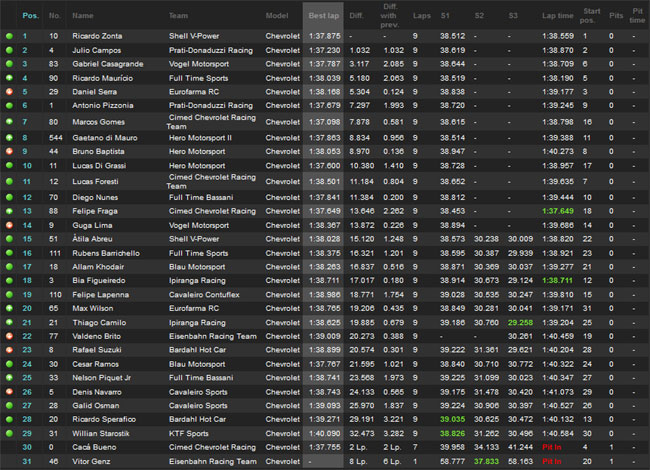Screen dimensions: 650x470
Task: Click the status indicator for Gabriel Casagrande
Action: (9, 64)
